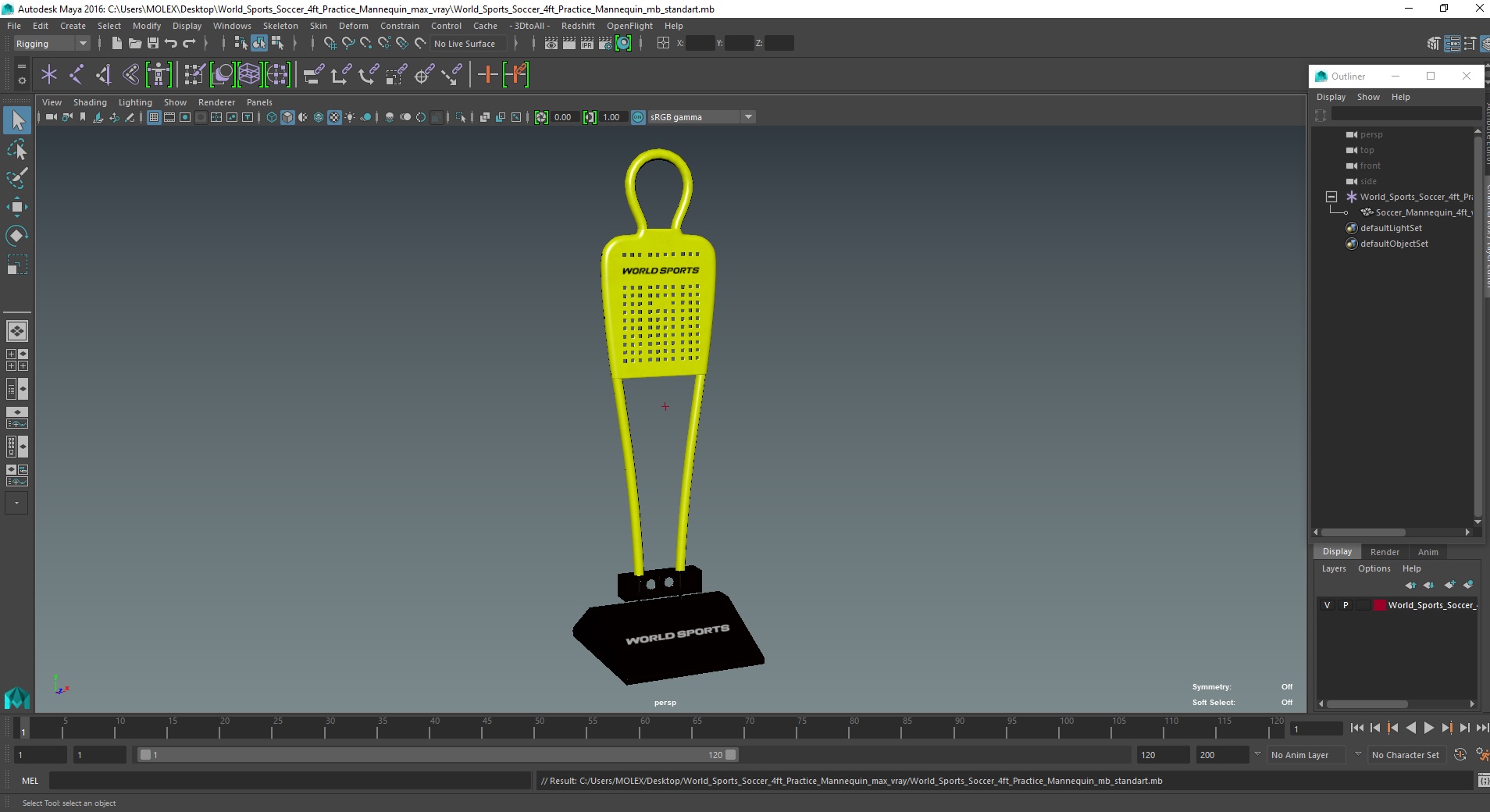Click Play forwards button
Viewport: 1490px width, 812px height.
(1428, 728)
